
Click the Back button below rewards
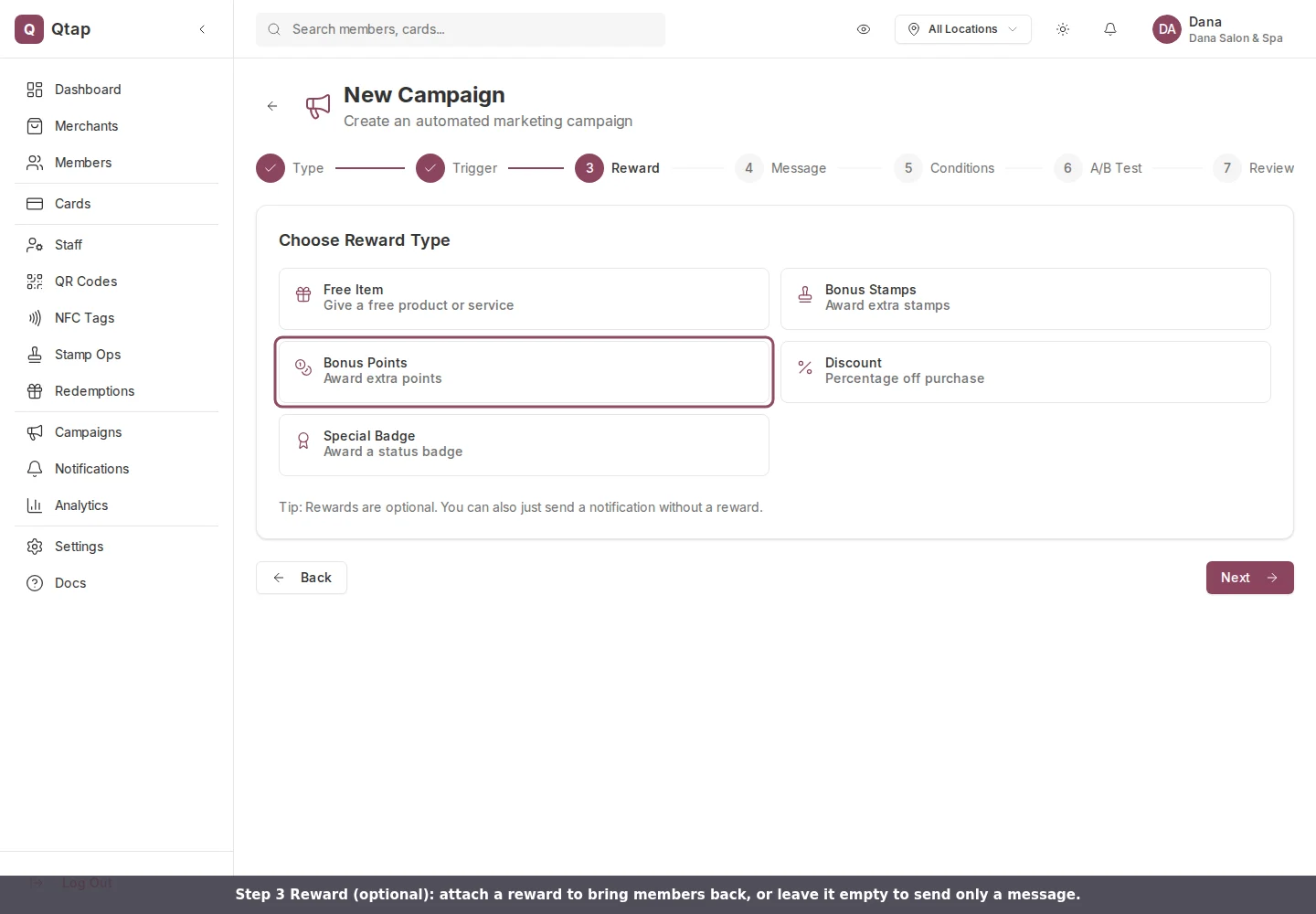click(x=302, y=578)
